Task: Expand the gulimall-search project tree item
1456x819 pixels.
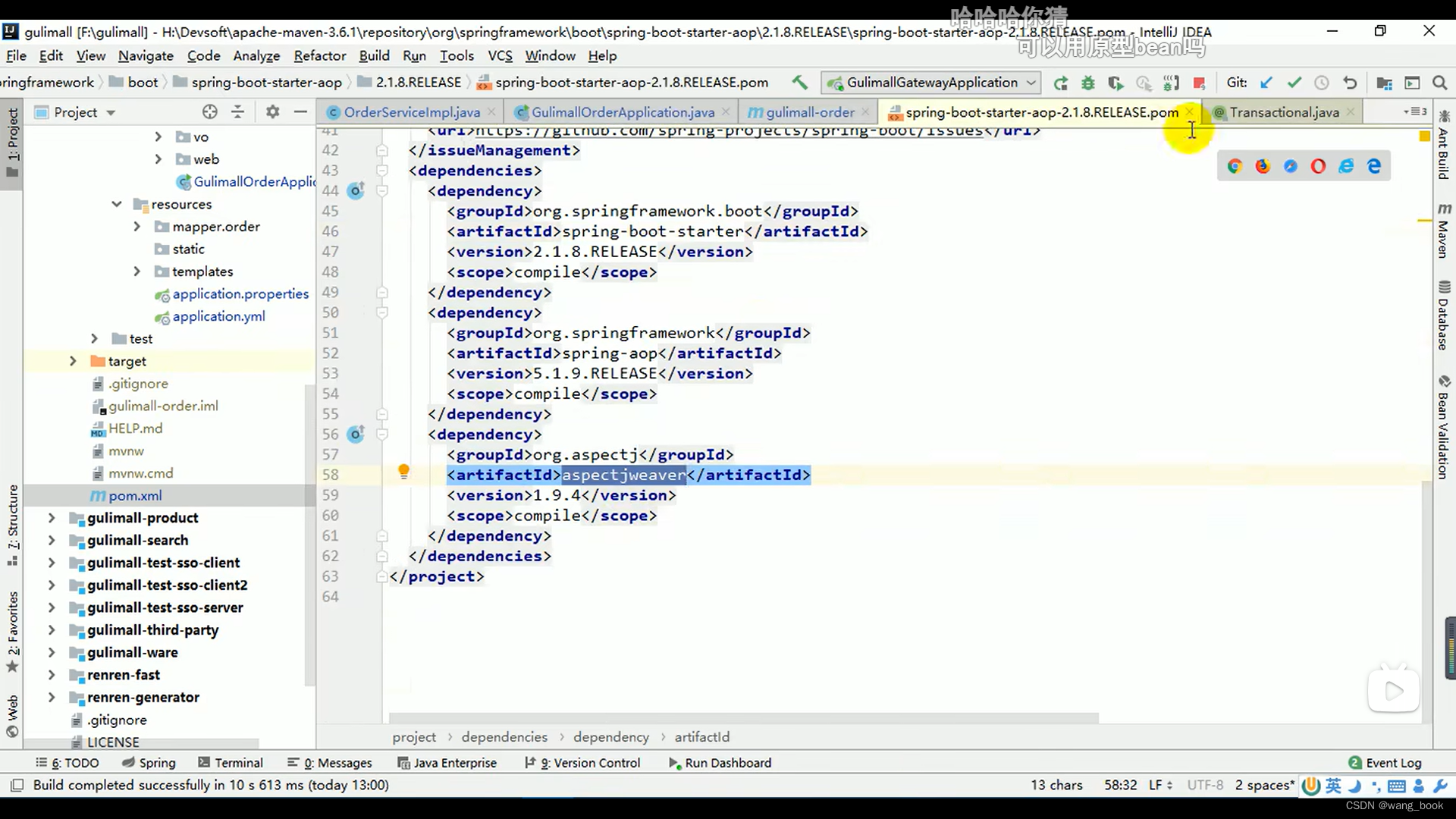Action: 51,540
